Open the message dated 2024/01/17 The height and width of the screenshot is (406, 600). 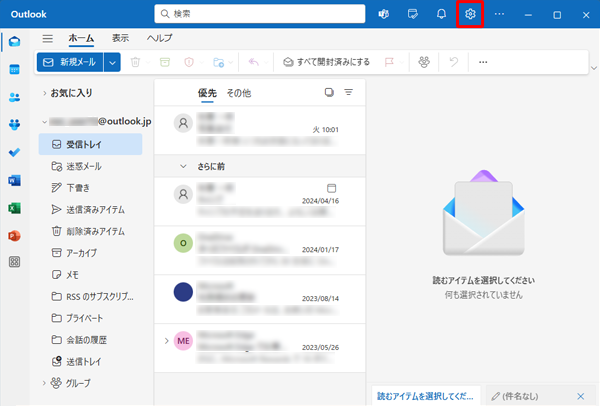pos(260,250)
